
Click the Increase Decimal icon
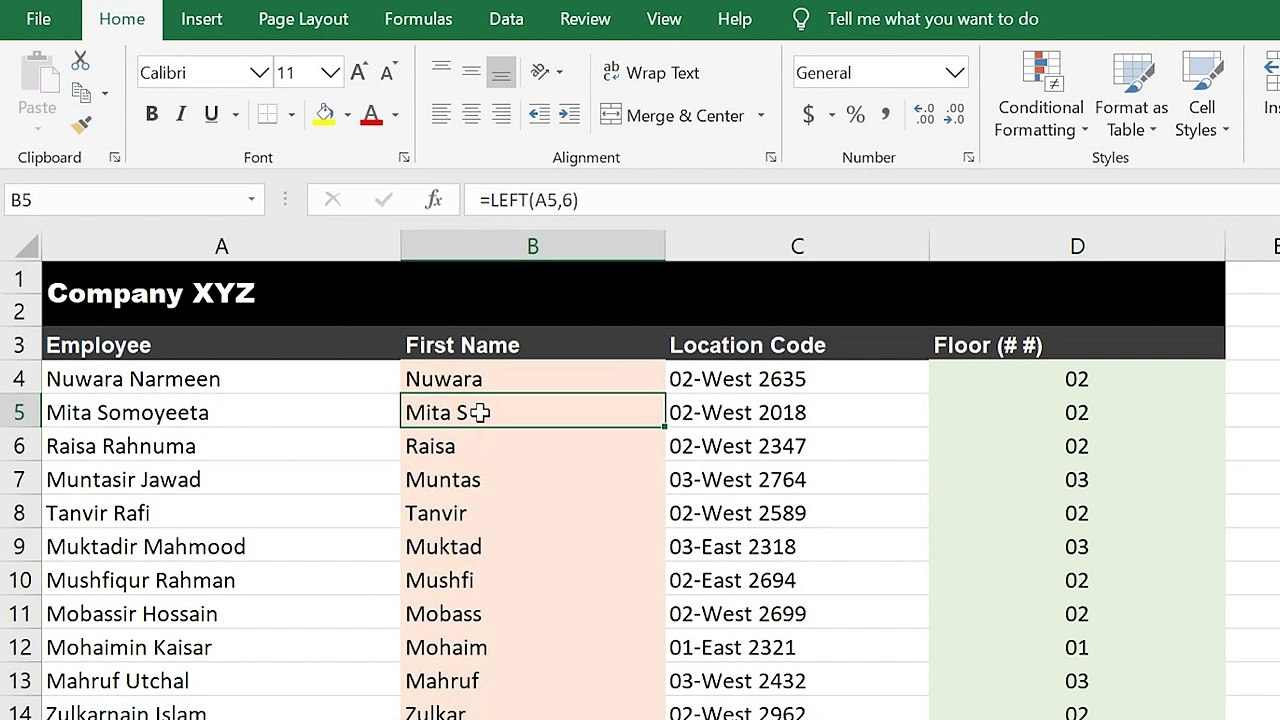[924, 115]
